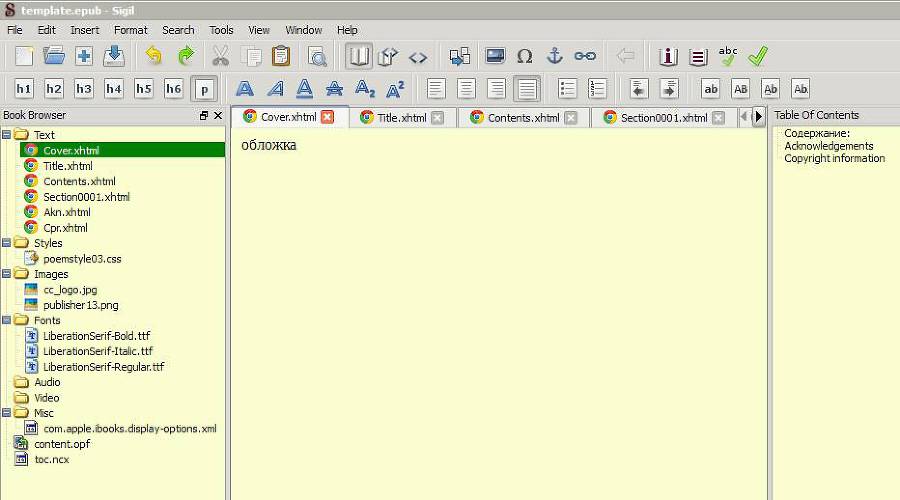Click Acknowledgements in Table Of Contents
Screen dimensions: 900x500
coord(828,146)
